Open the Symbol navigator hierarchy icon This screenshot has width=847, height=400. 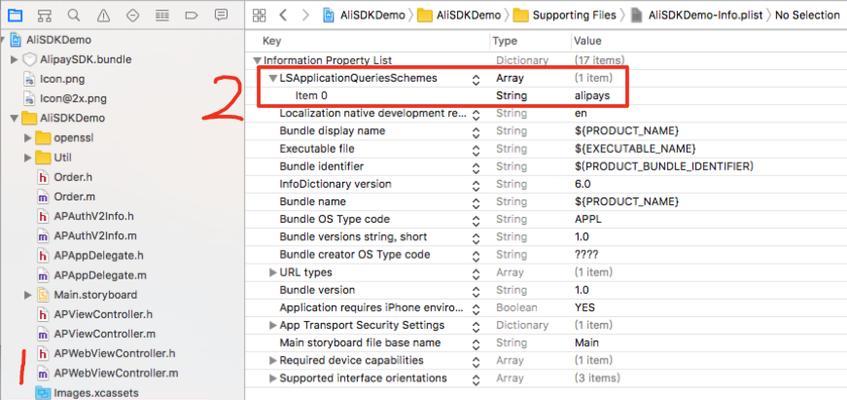click(x=44, y=15)
